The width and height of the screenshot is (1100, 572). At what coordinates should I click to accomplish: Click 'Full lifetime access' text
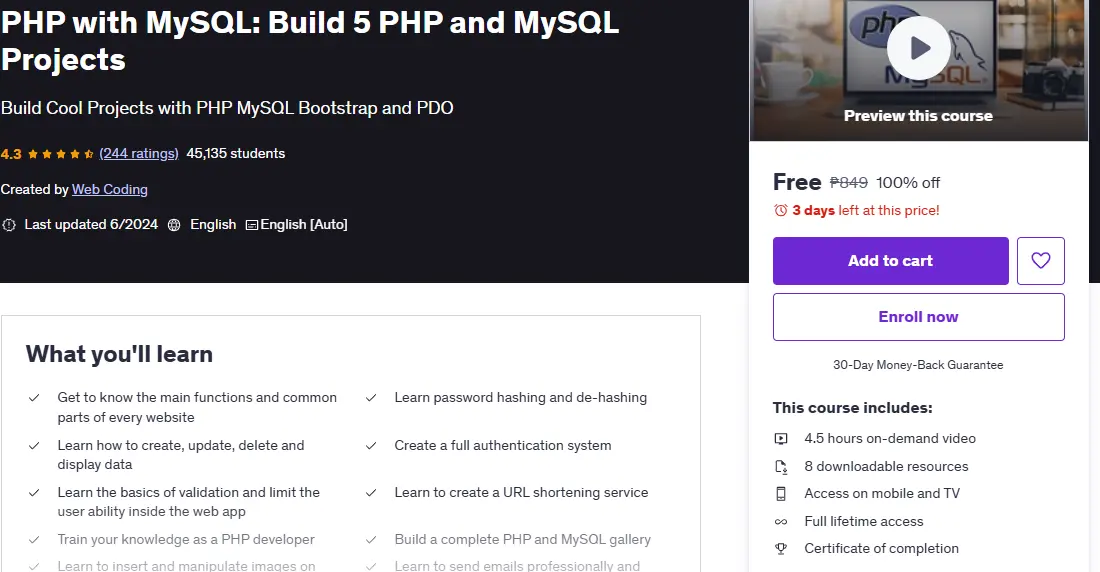pos(864,521)
